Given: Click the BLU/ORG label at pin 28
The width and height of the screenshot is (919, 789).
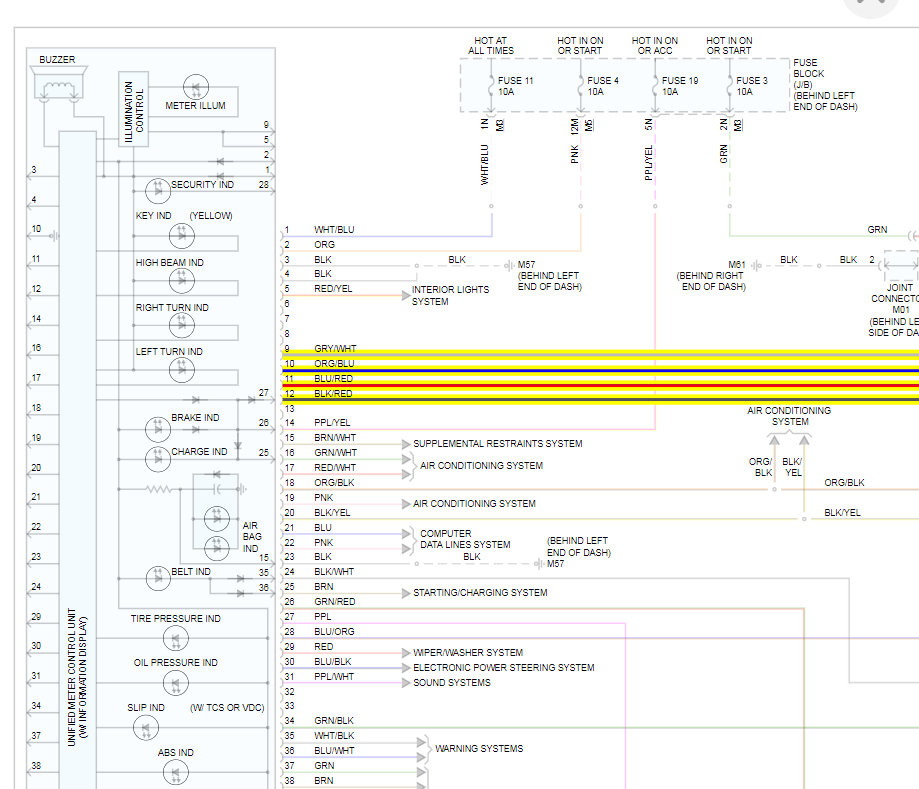Looking at the screenshot, I should point(334,632).
